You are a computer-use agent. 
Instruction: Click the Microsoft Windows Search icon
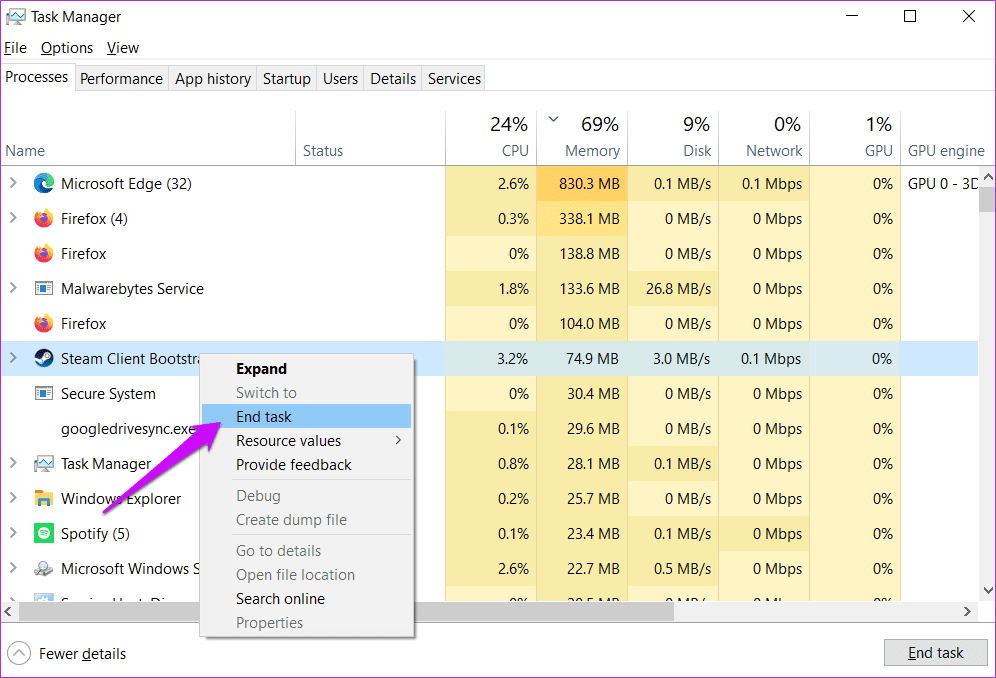[44, 569]
